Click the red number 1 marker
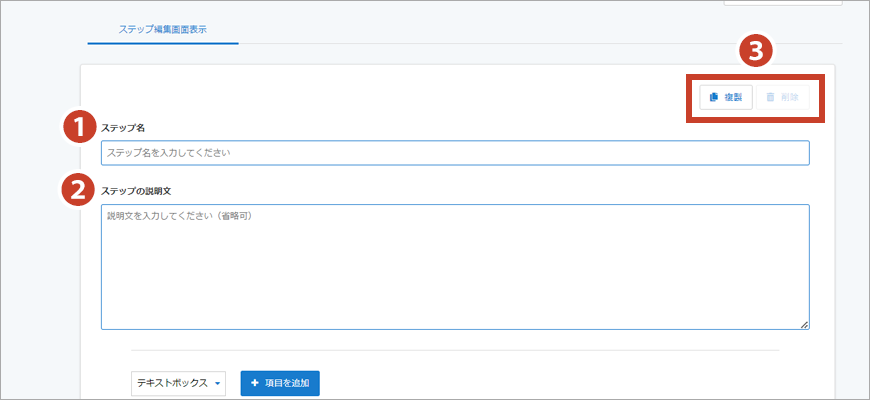The image size is (870, 400). (78, 127)
